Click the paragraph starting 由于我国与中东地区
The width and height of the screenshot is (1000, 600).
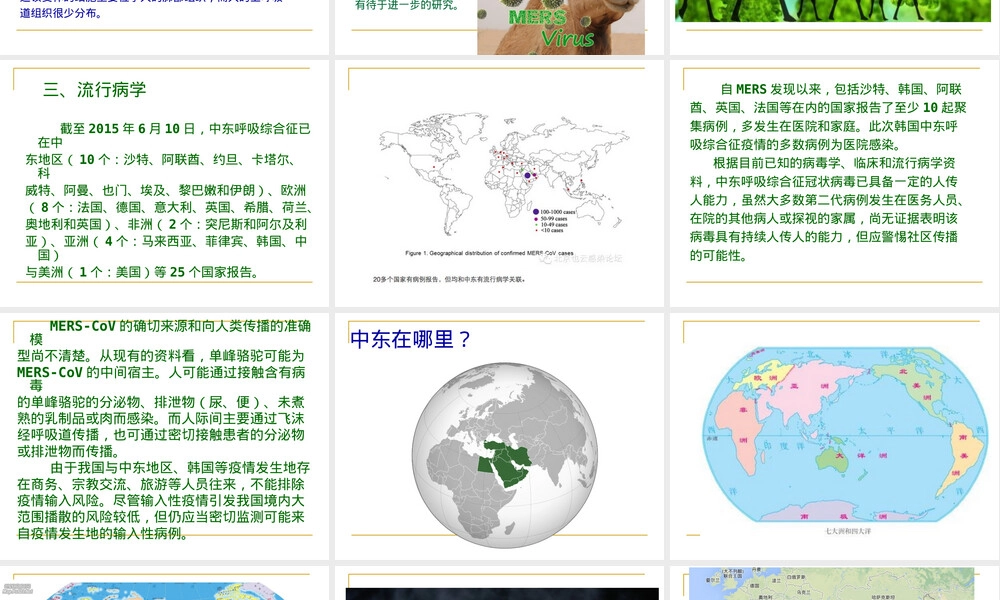coord(163,501)
